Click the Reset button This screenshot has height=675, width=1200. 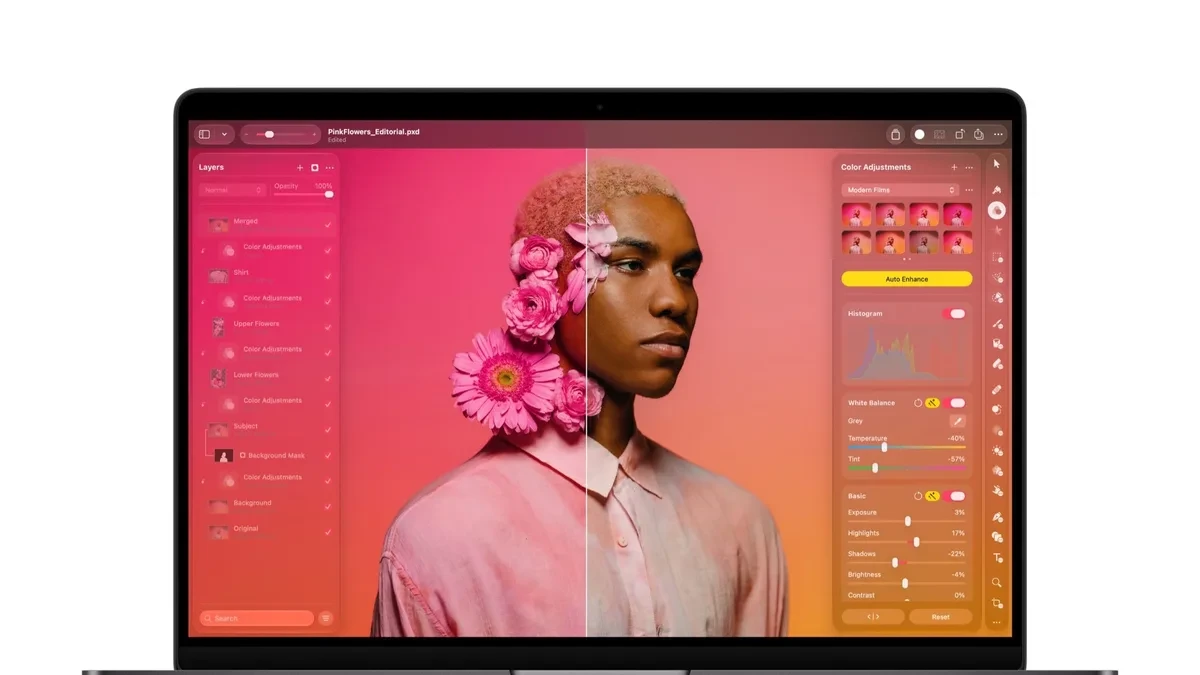(940, 617)
